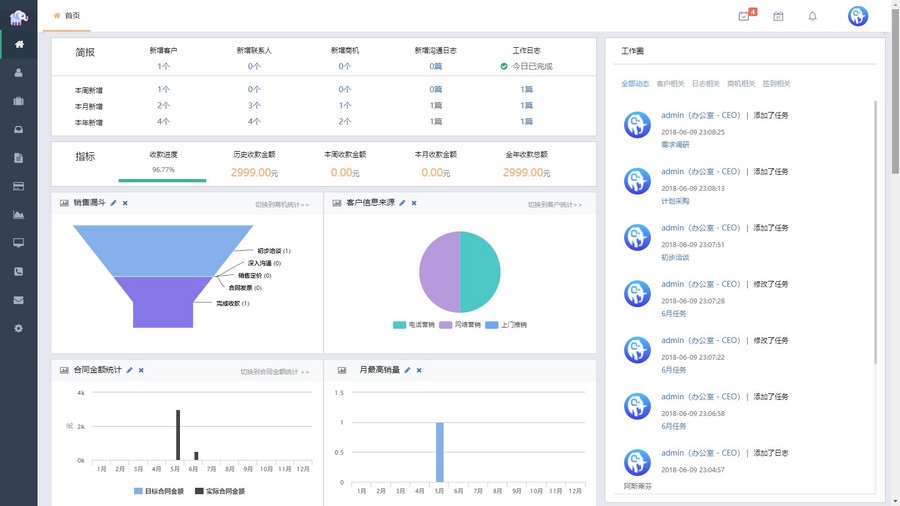Open the document file icon in sidebar
Image resolution: width=900 pixels, height=506 pixels.
pyautogui.click(x=19, y=158)
